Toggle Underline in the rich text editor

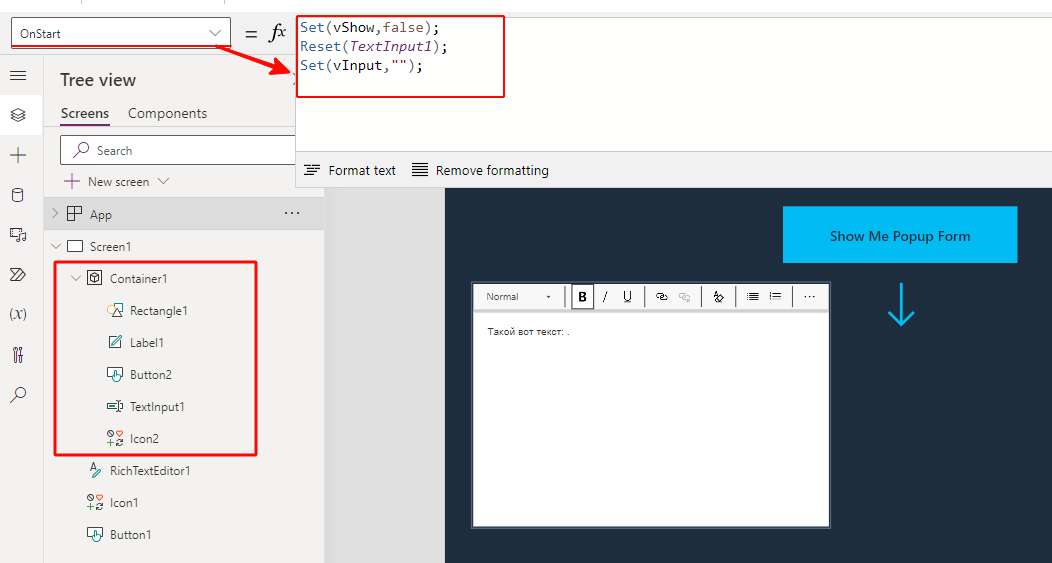pyautogui.click(x=627, y=297)
